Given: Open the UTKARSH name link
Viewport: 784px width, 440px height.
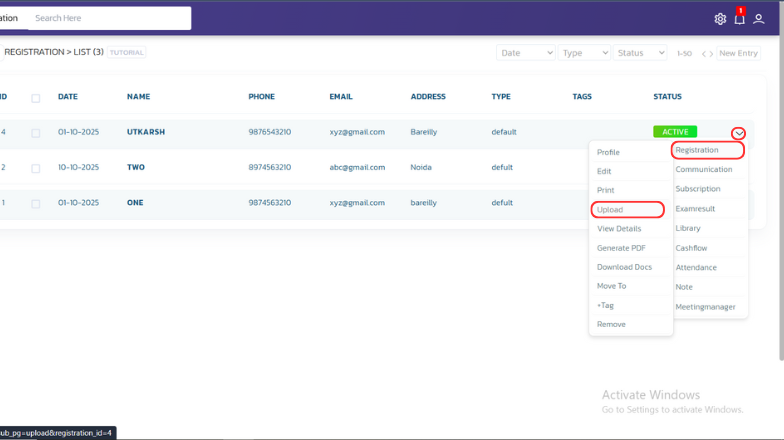Looking at the screenshot, I should coord(146,132).
